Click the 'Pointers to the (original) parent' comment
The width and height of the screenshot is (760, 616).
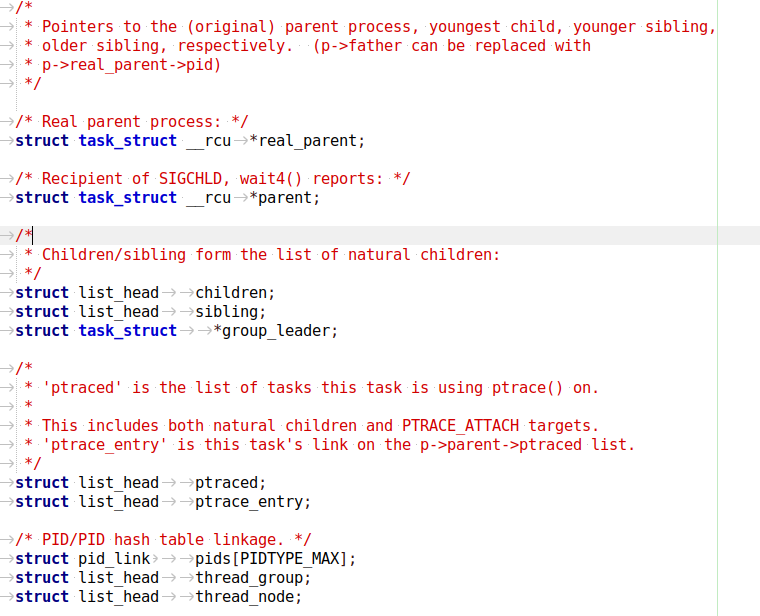379,27
